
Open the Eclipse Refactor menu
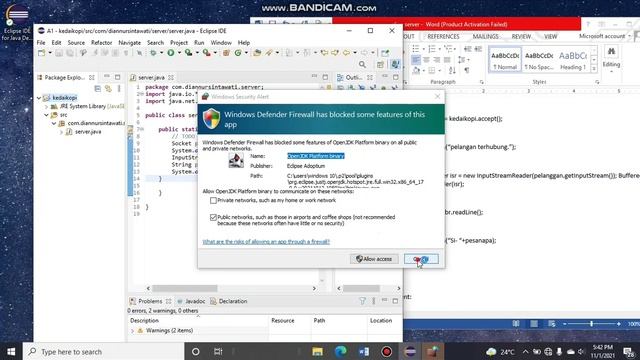coord(101,42)
